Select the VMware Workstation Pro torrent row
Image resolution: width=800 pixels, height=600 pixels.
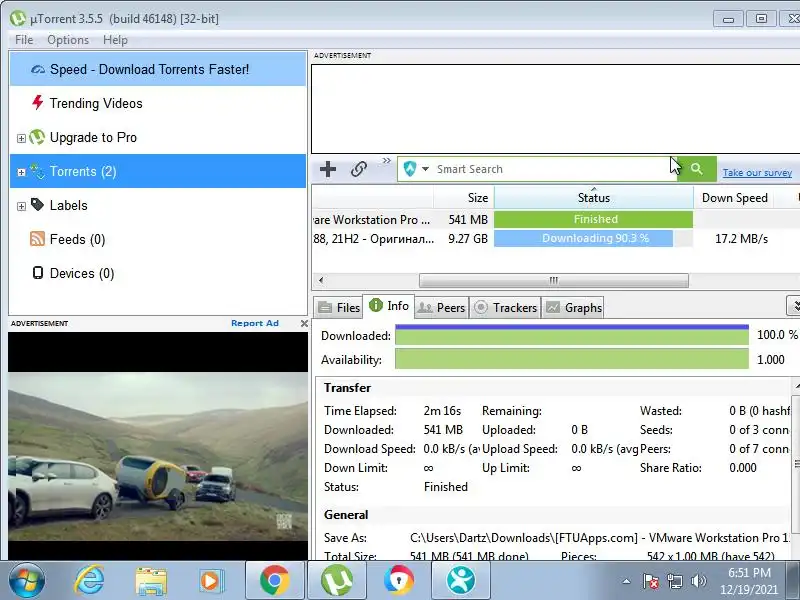(556, 219)
